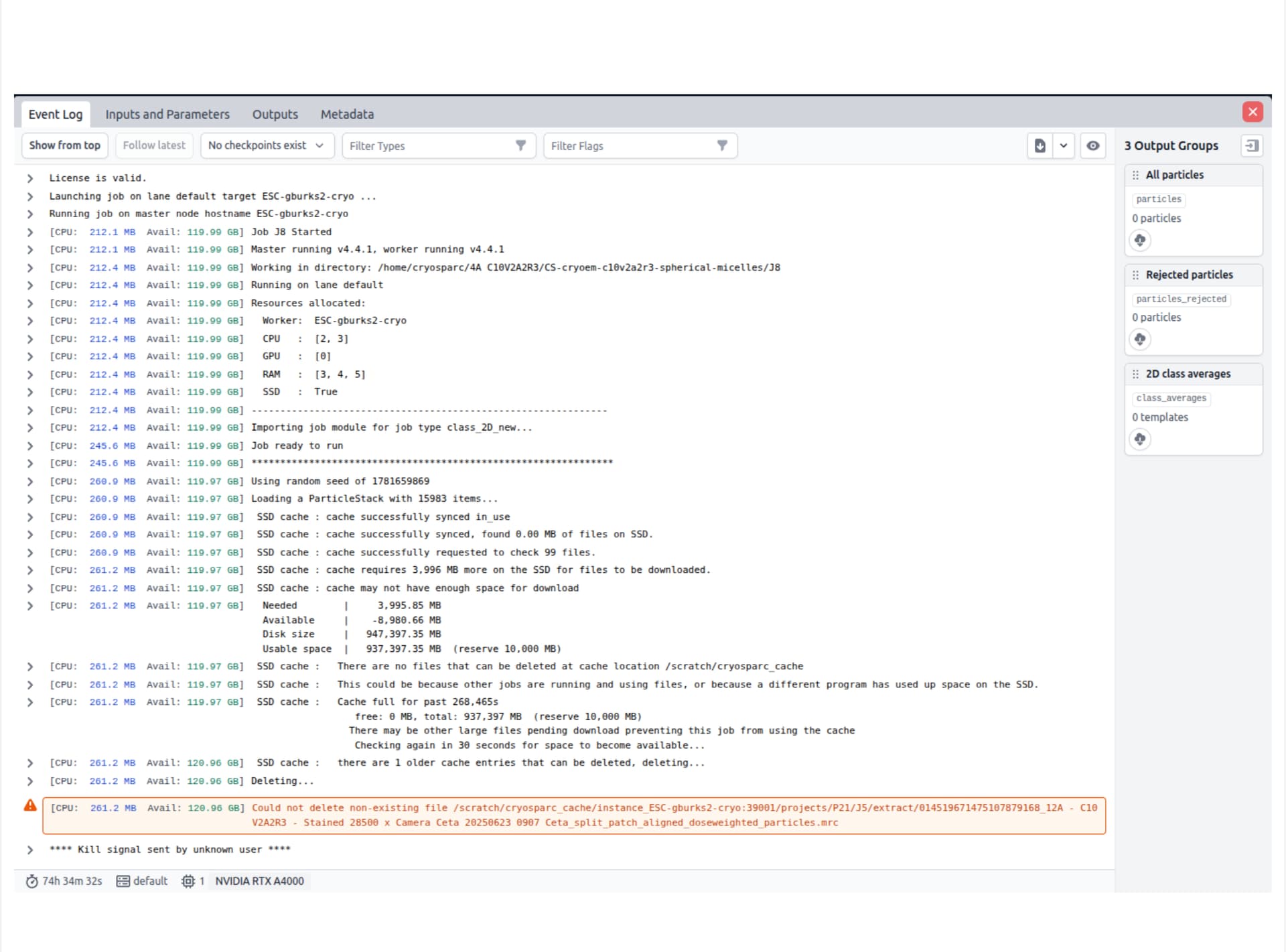The height and width of the screenshot is (952, 1286).
Task: Toggle the eye visibility icon
Action: [x=1092, y=145]
